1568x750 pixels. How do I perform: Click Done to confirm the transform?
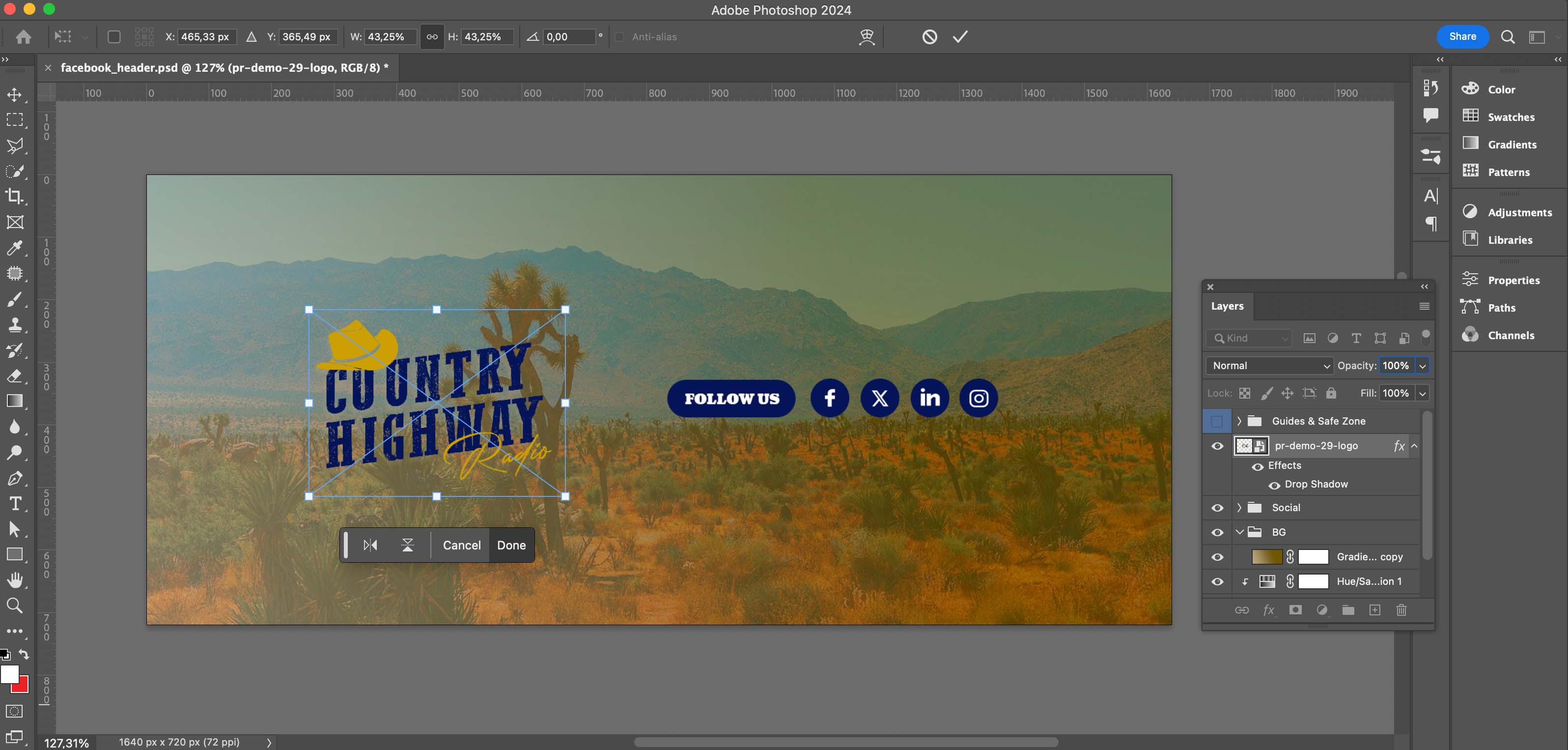pyautogui.click(x=511, y=545)
